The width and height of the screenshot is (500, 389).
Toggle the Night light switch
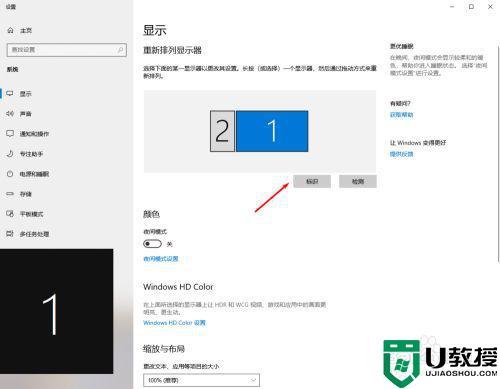coord(152,244)
